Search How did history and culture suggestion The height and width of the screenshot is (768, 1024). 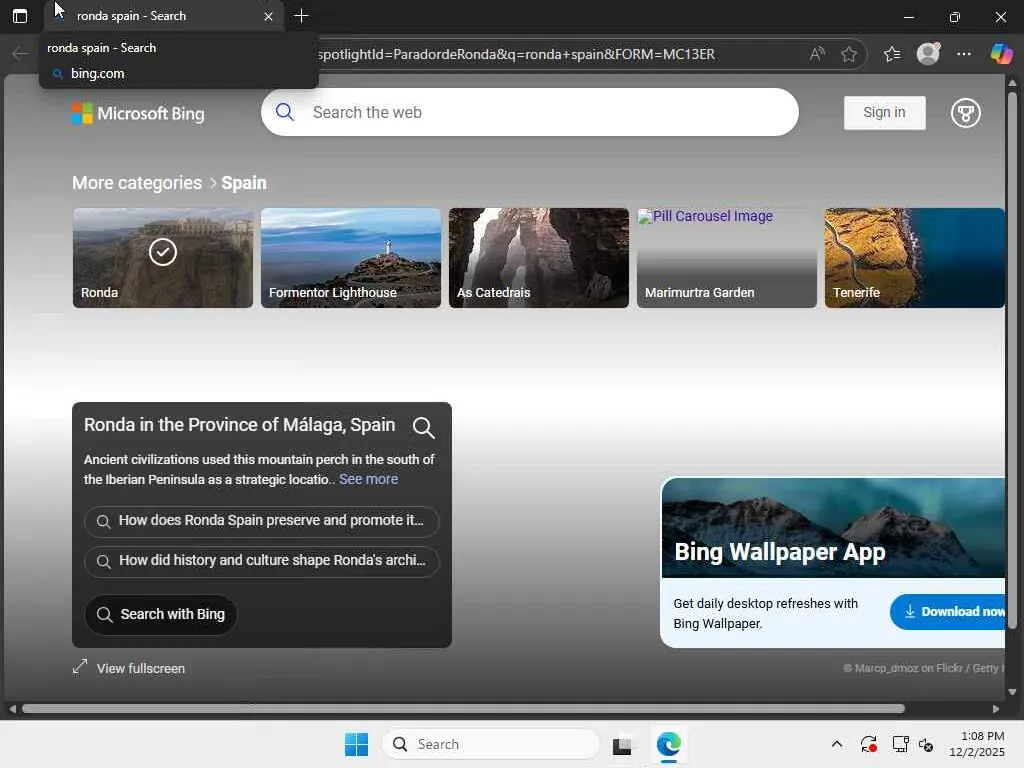[x=262, y=560]
